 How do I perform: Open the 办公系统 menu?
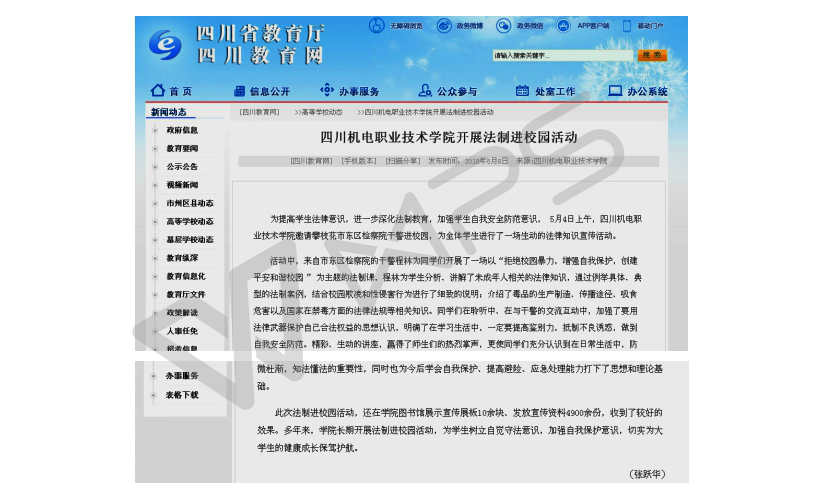(647, 91)
